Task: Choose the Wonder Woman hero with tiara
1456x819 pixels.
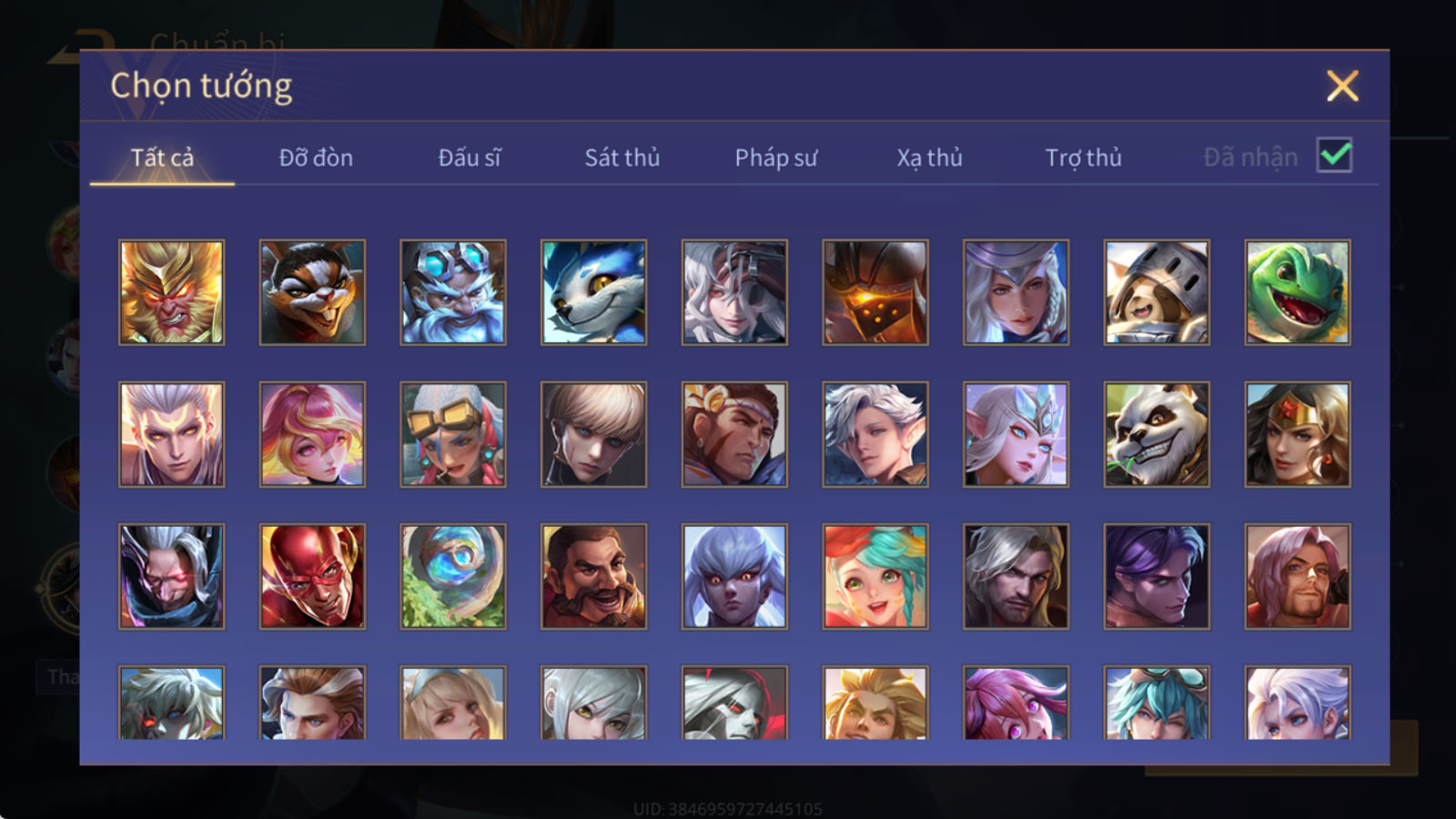Action: pyautogui.click(x=1298, y=434)
